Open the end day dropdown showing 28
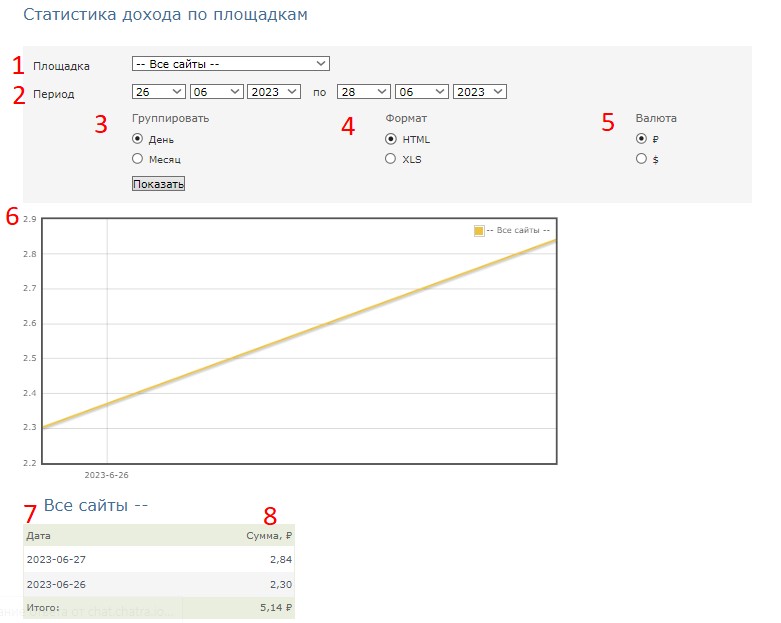Image resolution: width=781 pixels, height=623 pixels. pos(364,92)
